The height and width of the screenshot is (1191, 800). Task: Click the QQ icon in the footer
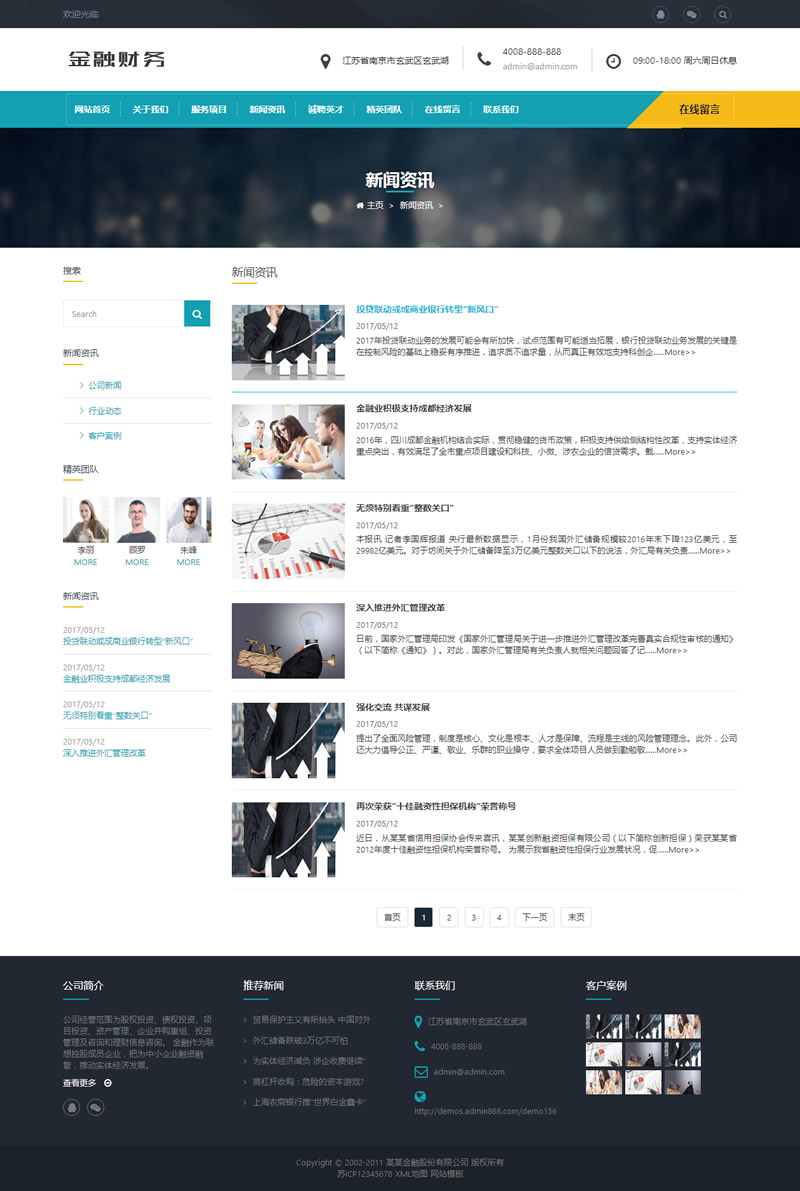click(70, 1108)
